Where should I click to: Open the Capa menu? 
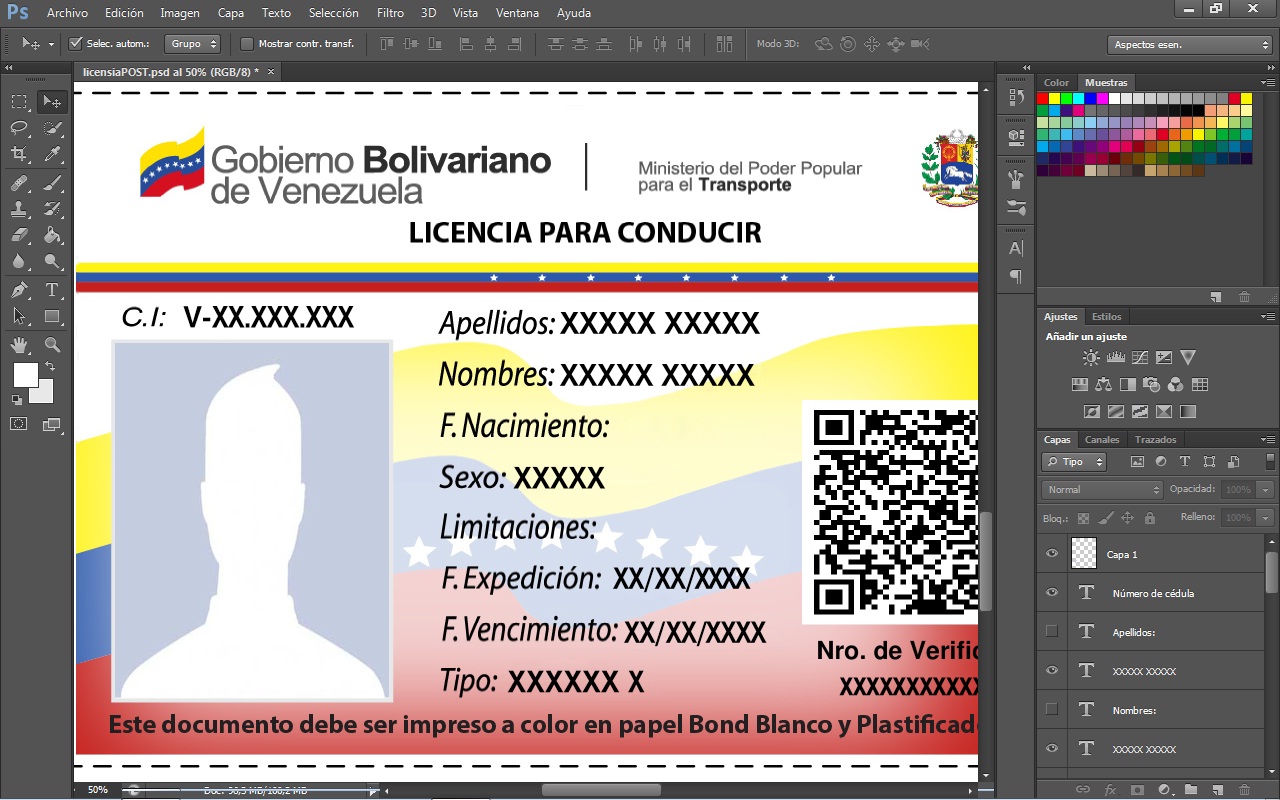click(231, 13)
